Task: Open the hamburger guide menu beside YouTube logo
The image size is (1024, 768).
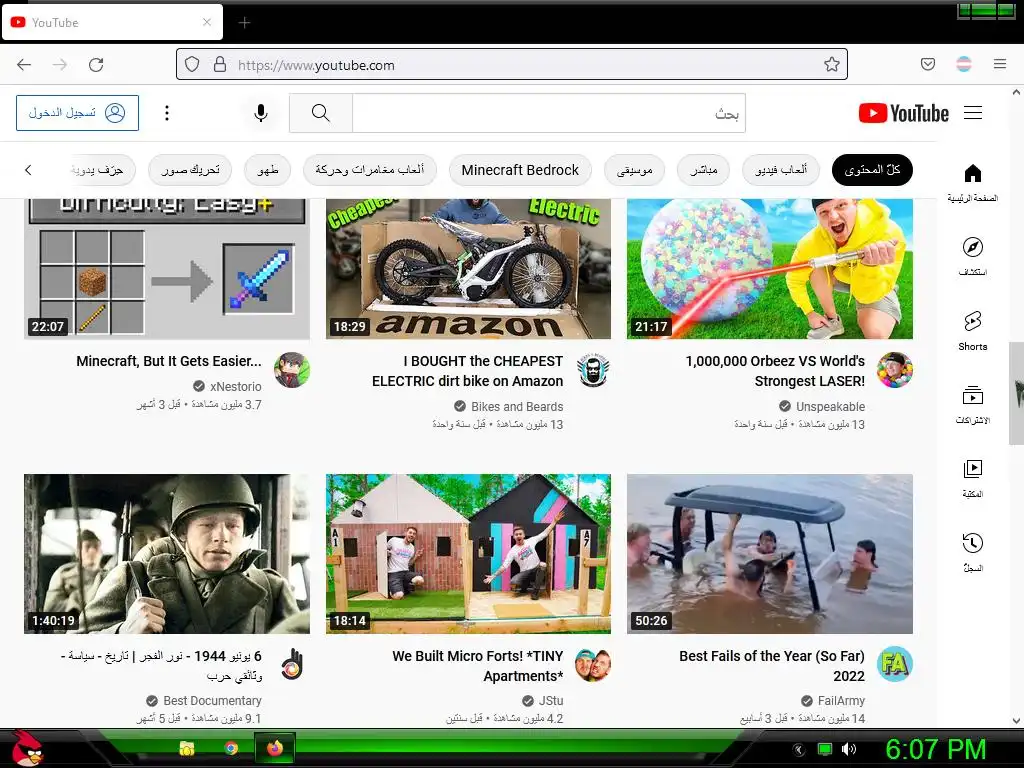Action: (x=973, y=113)
